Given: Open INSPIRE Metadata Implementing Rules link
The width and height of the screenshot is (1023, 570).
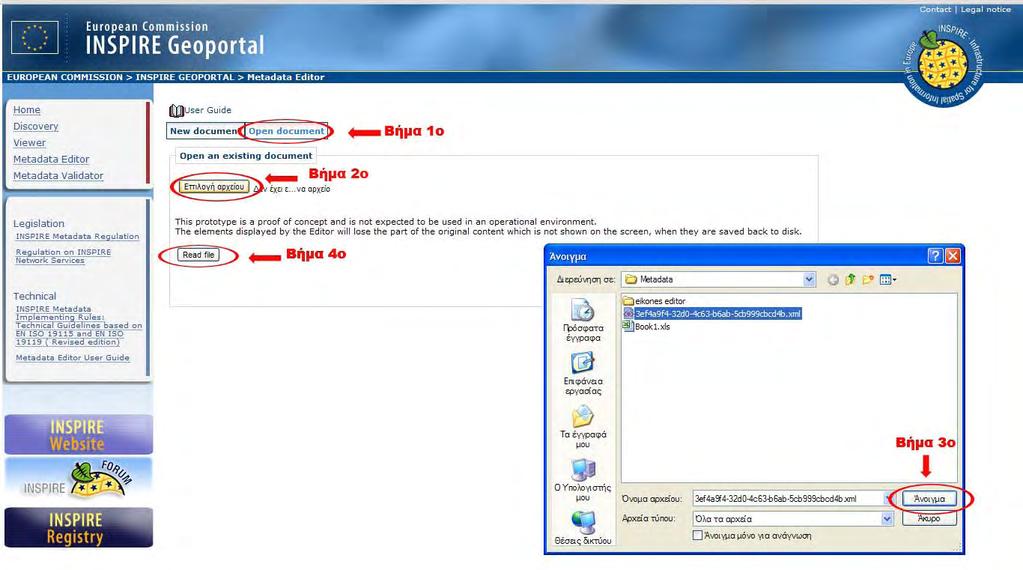Looking at the screenshot, I should pyautogui.click(x=79, y=325).
